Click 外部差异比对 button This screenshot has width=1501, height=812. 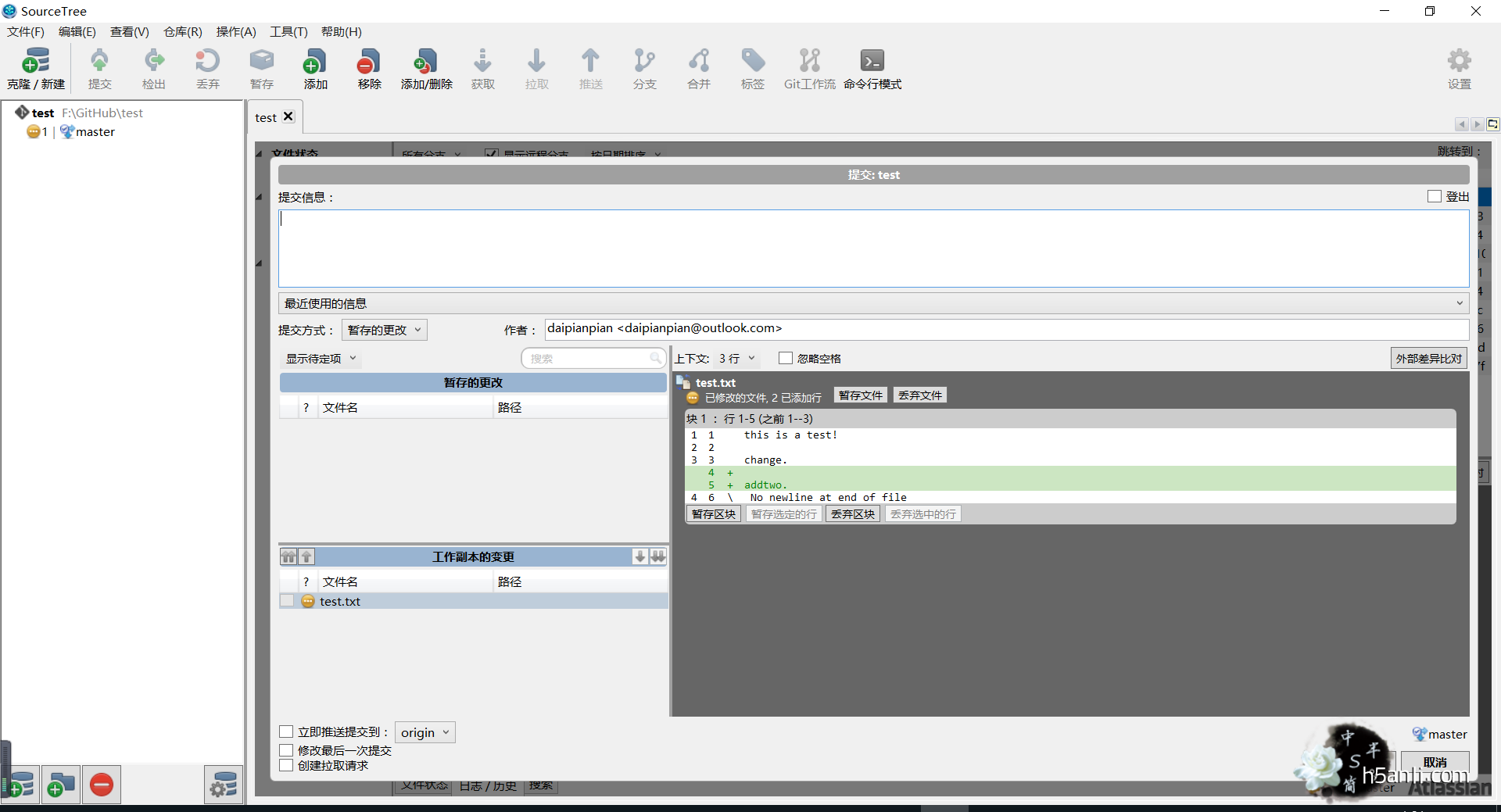[1428, 359]
